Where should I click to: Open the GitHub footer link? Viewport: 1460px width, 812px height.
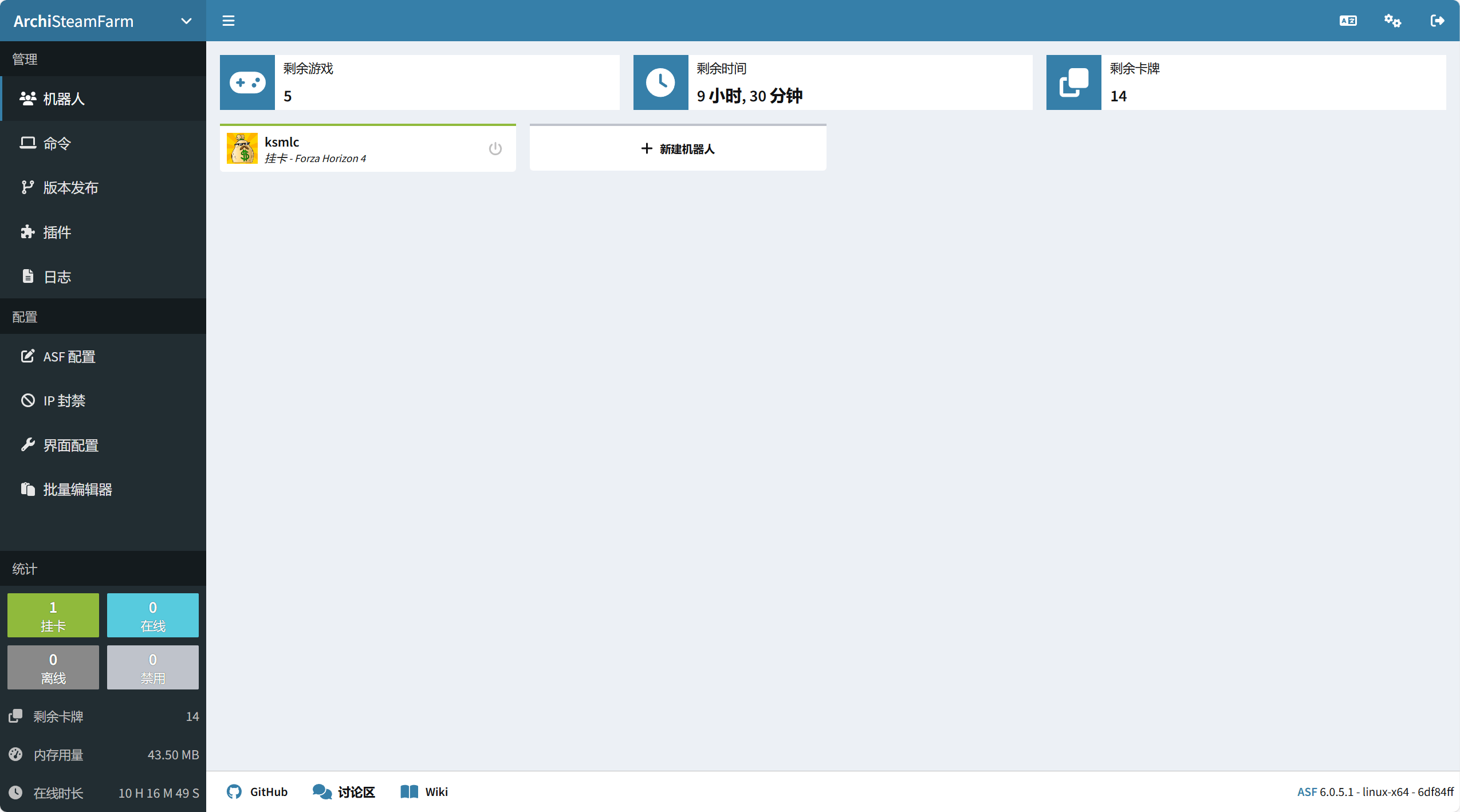pyautogui.click(x=257, y=791)
